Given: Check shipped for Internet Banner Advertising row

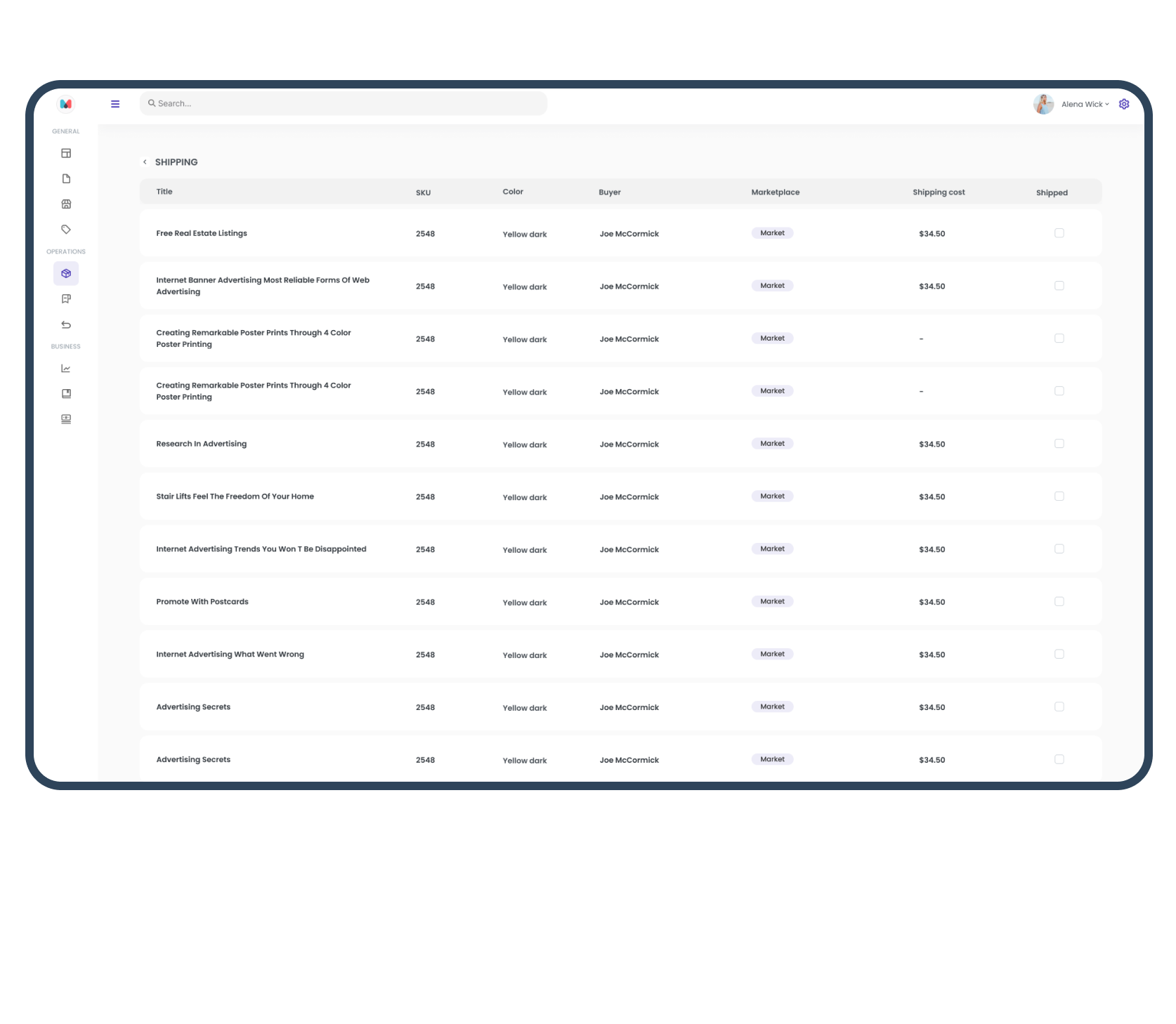Looking at the screenshot, I should coord(1059,286).
